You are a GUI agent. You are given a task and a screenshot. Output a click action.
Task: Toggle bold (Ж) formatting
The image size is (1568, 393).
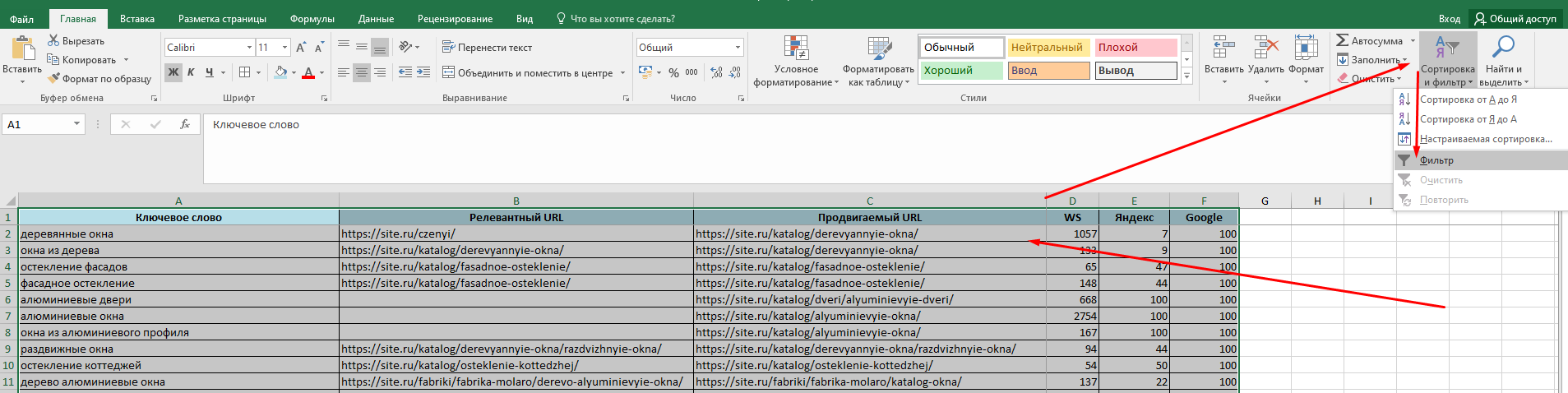(173, 72)
